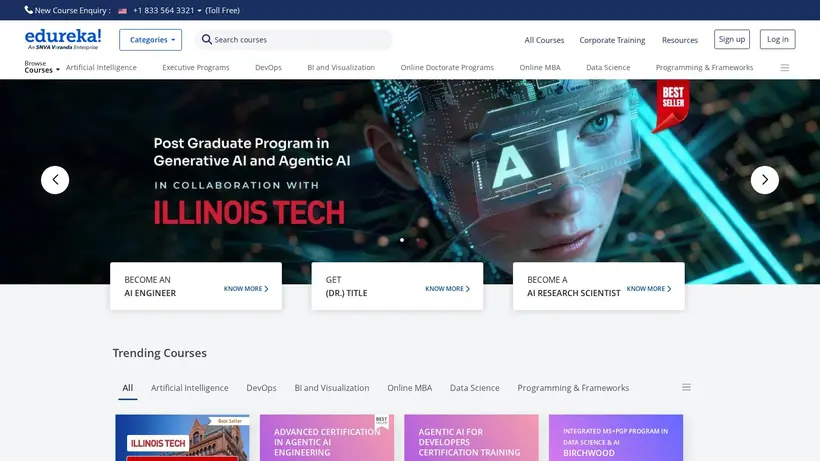The image size is (820, 461).
Task: Open Advanced Certification in Agentic AI Engineering card
Action: [x=327, y=437]
